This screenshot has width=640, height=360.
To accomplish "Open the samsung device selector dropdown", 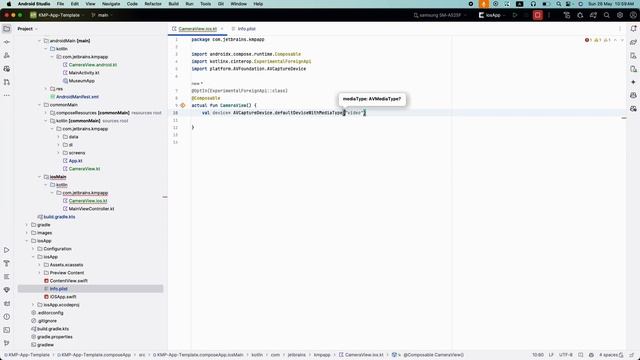I will click(440, 15).
